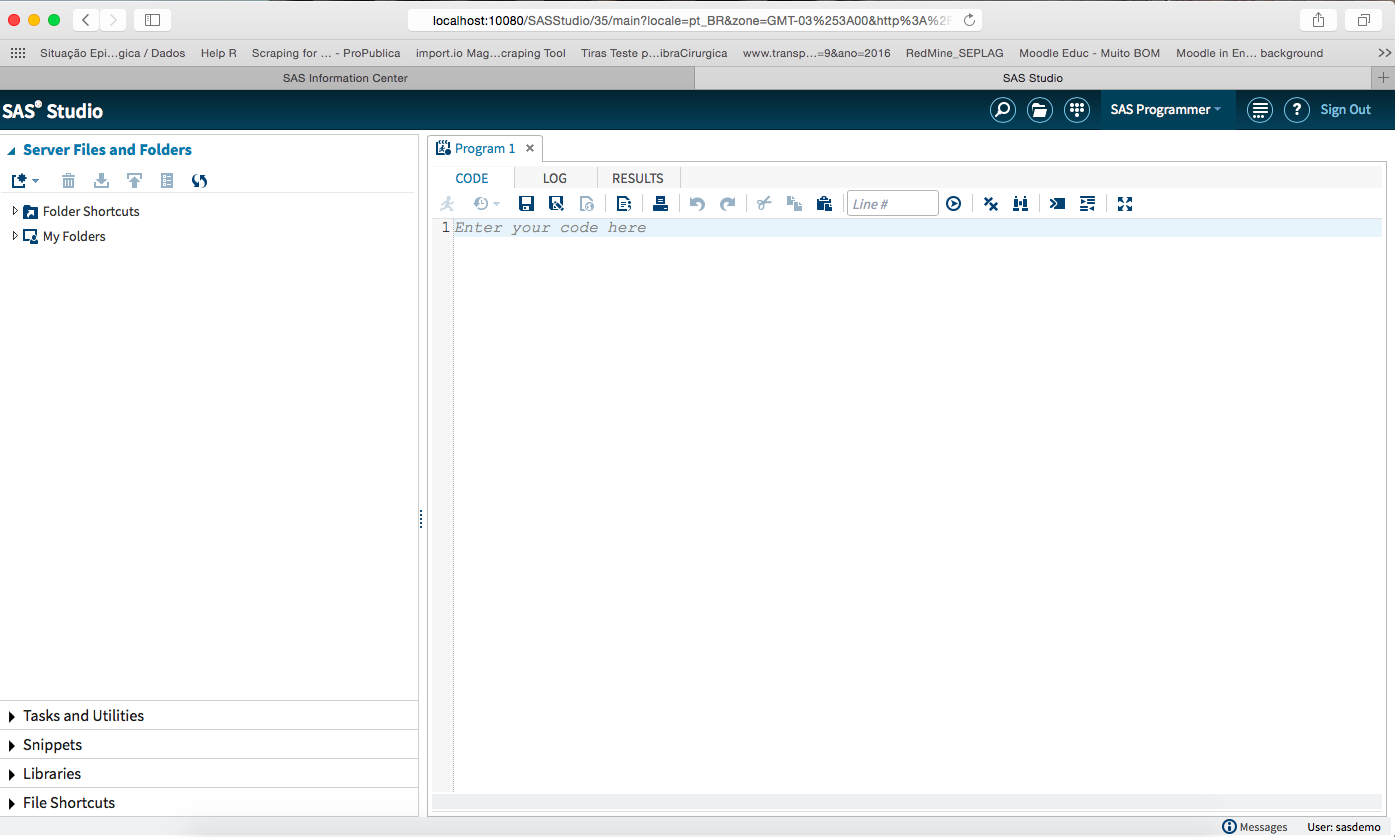The height and width of the screenshot is (837, 1395).
Task: Click the browser address bar
Action: point(694,20)
